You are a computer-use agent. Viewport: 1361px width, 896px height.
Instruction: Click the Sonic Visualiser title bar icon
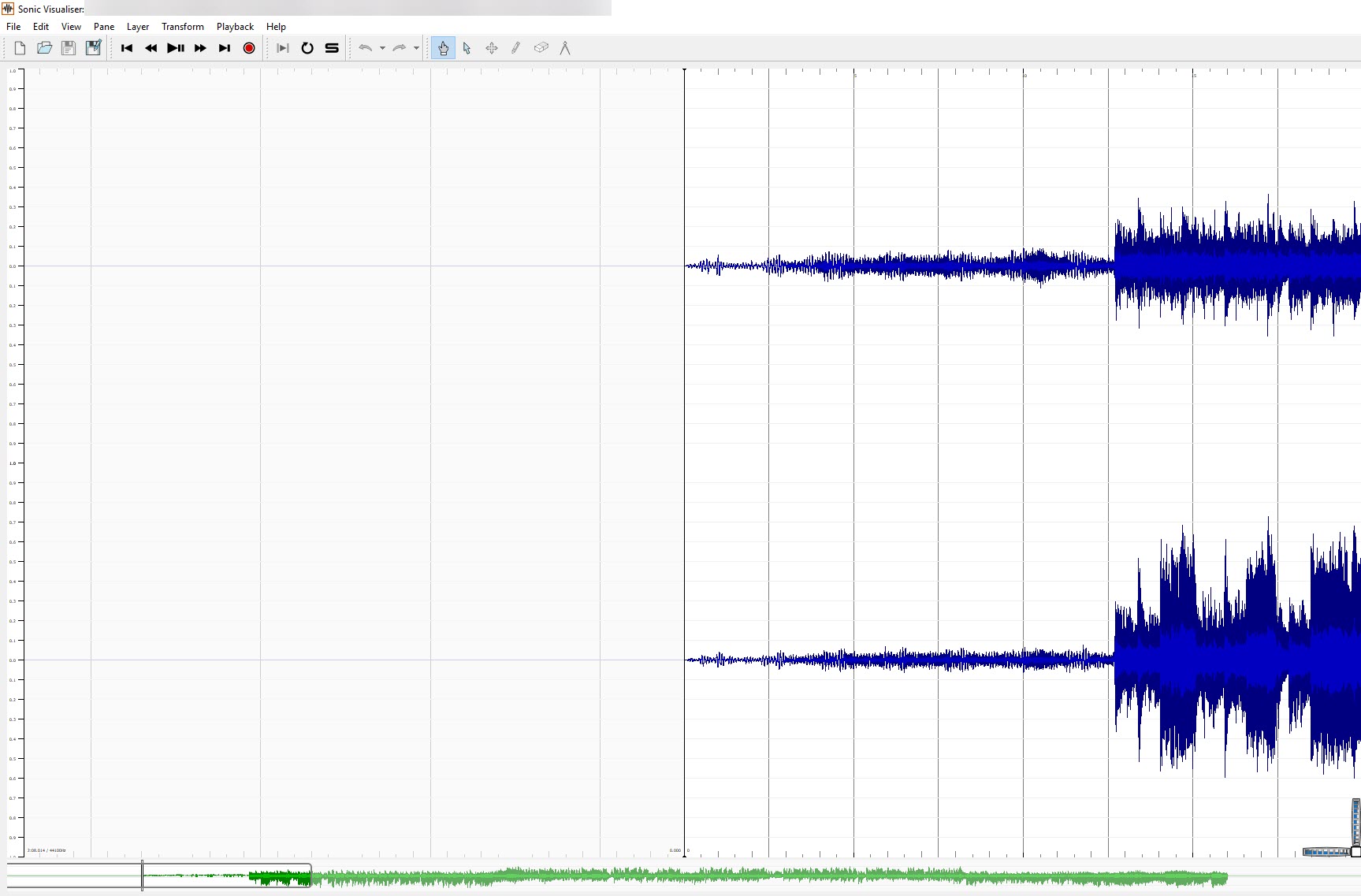coord(8,9)
